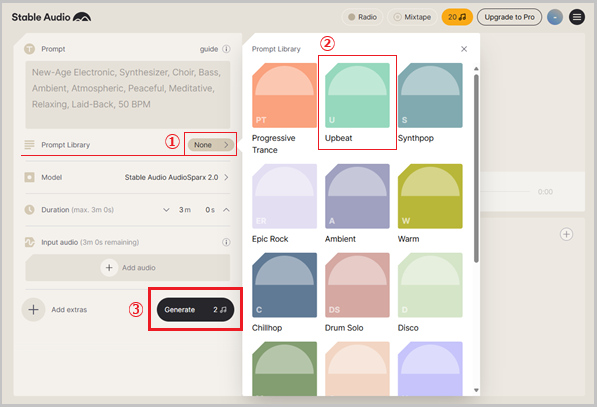Focus the prompt text area
Image resolution: width=597 pixels, height=407 pixels.
pos(128,94)
